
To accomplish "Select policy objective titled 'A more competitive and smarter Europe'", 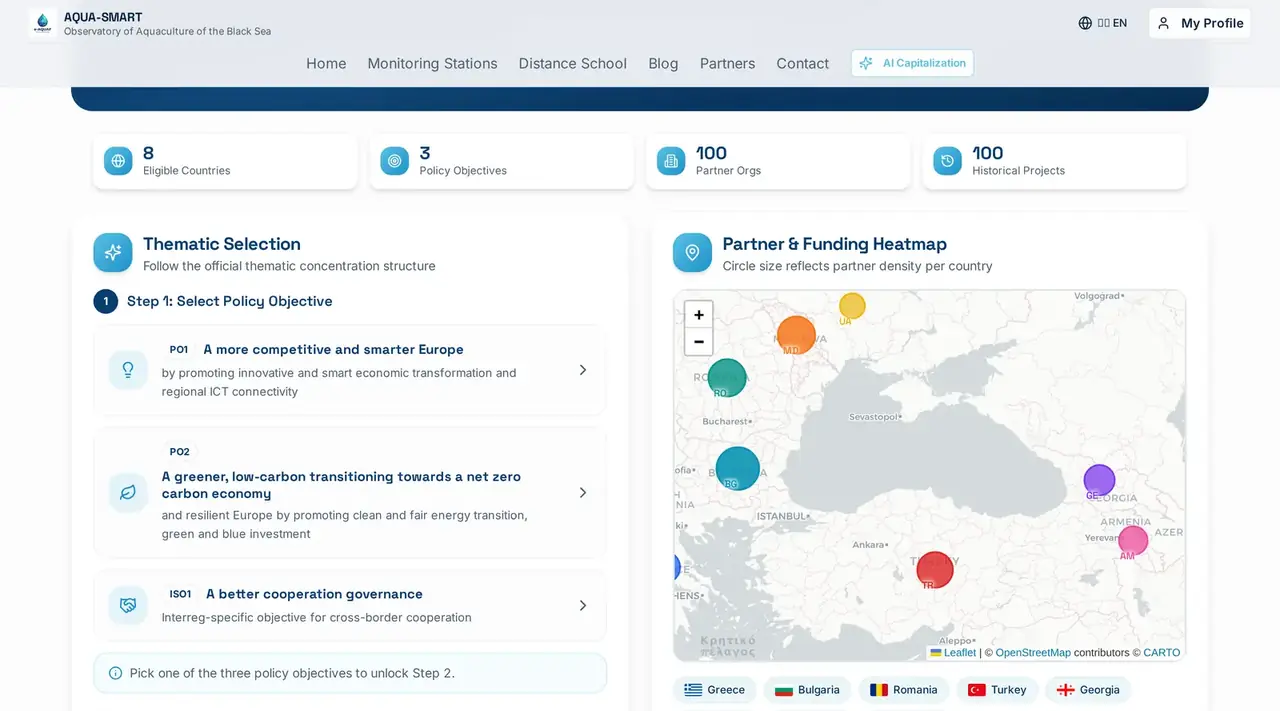I will tap(350, 370).
